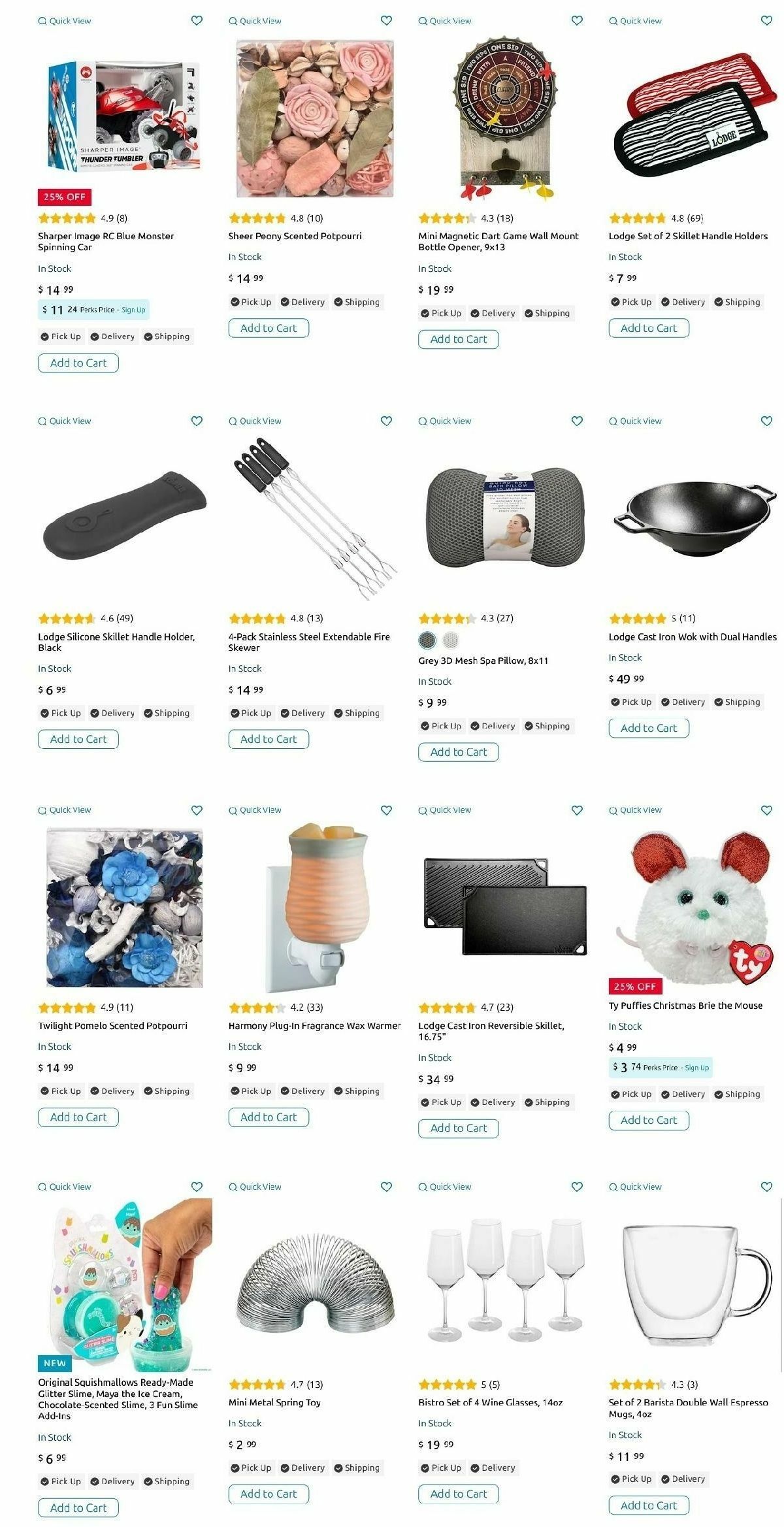This screenshot has width=784, height=1527.
Task: Click Sign Up link for Ty Puffies Perks Price
Action: tap(696, 1068)
